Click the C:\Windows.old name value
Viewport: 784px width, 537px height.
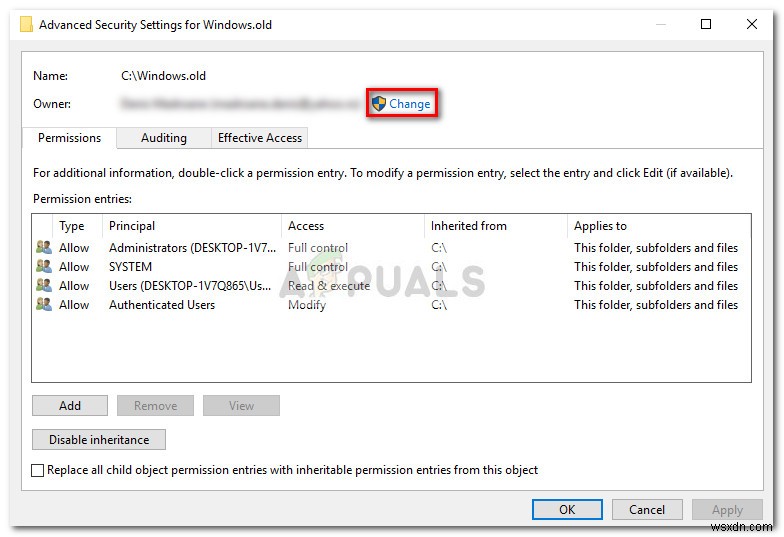coord(164,76)
